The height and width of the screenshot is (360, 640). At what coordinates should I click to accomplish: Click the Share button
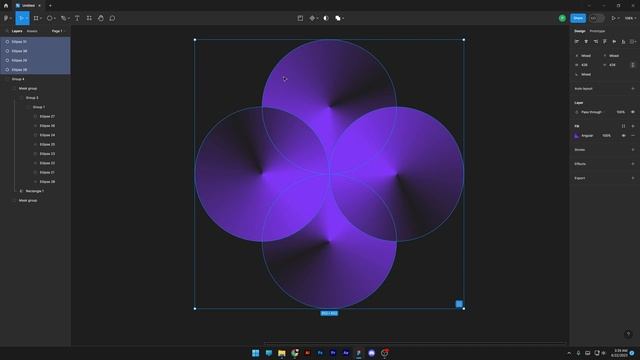[578, 18]
